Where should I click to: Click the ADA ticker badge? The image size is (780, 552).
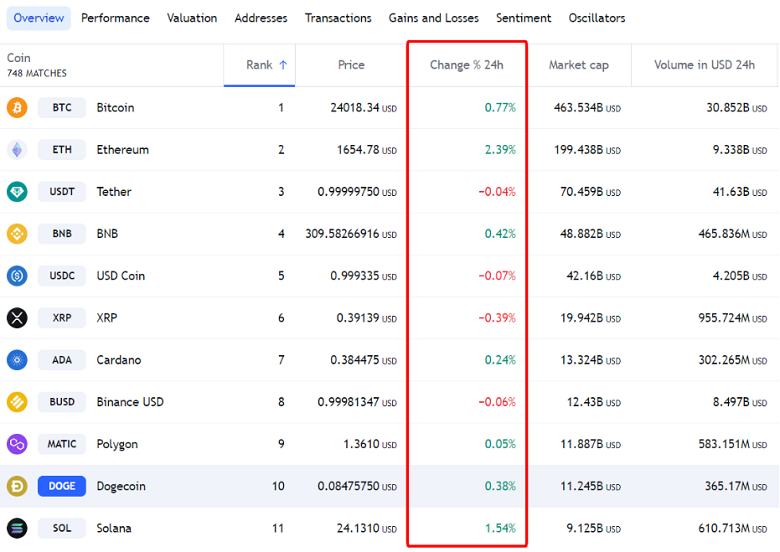tap(62, 360)
